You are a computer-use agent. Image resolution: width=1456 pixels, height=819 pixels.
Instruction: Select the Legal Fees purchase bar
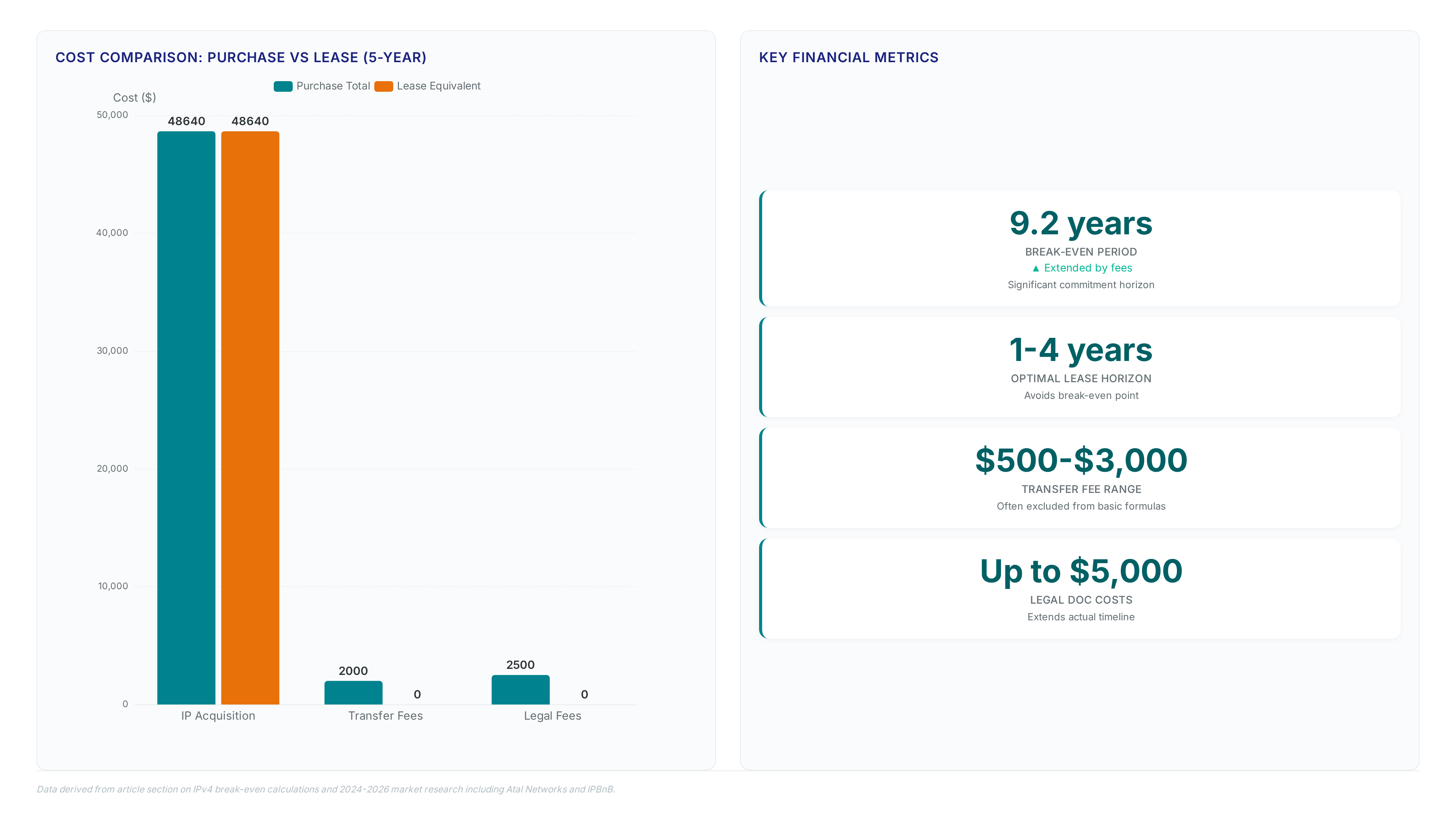click(x=521, y=690)
